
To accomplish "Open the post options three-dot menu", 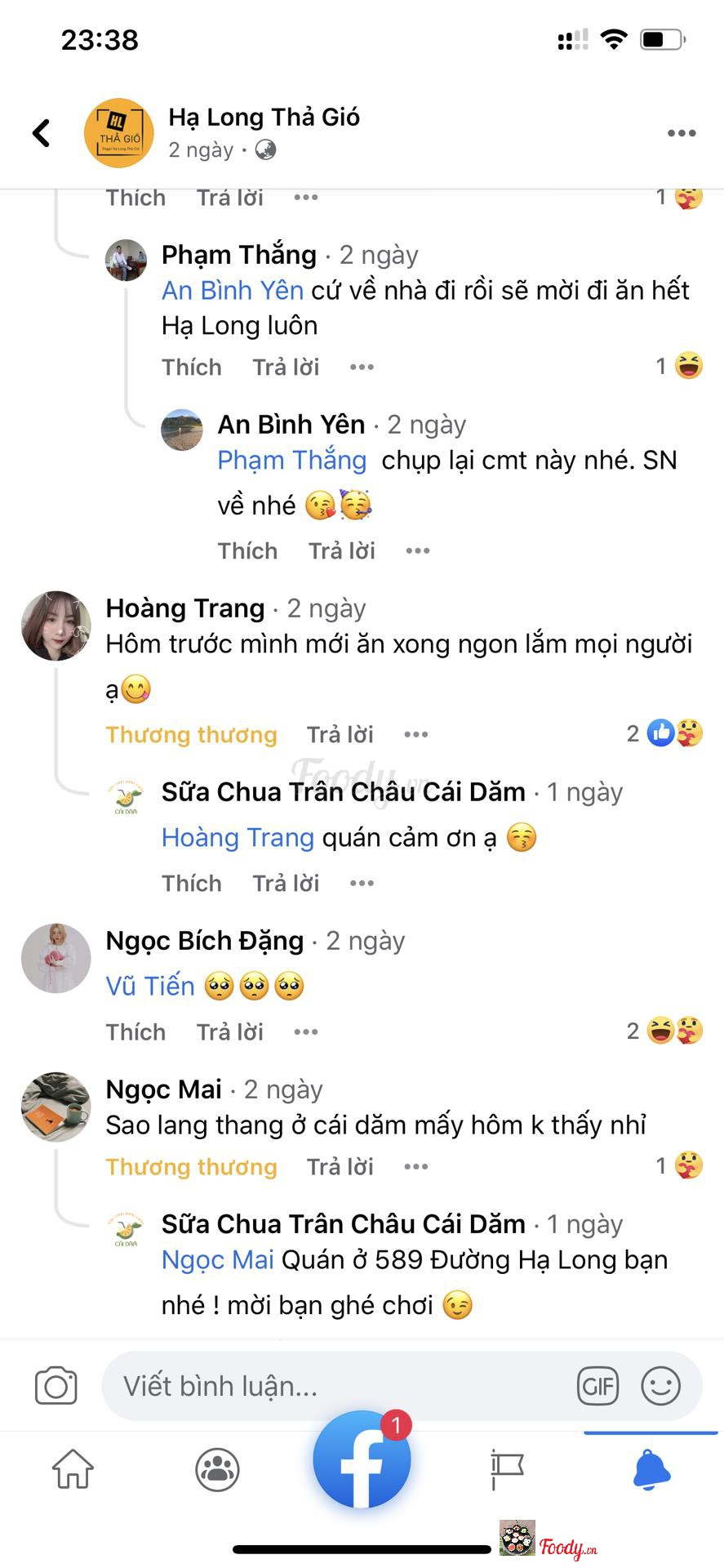I will 681,133.
